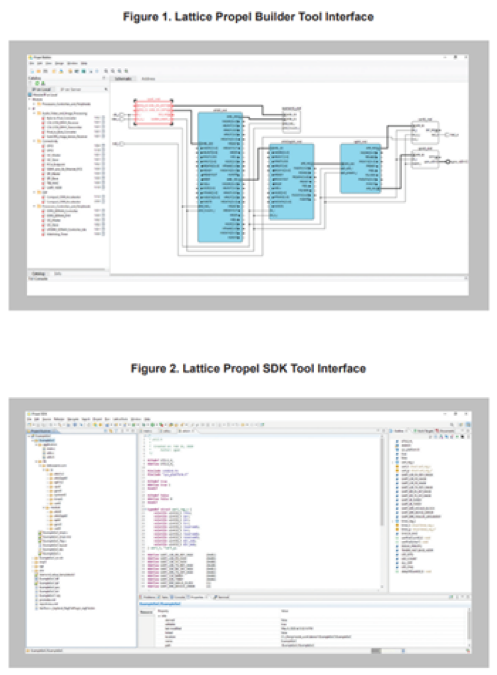The width and height of the screenshot is (497, 675).
Task: Collapse the root project node in Project Explorer
Action: click(29, 436)
